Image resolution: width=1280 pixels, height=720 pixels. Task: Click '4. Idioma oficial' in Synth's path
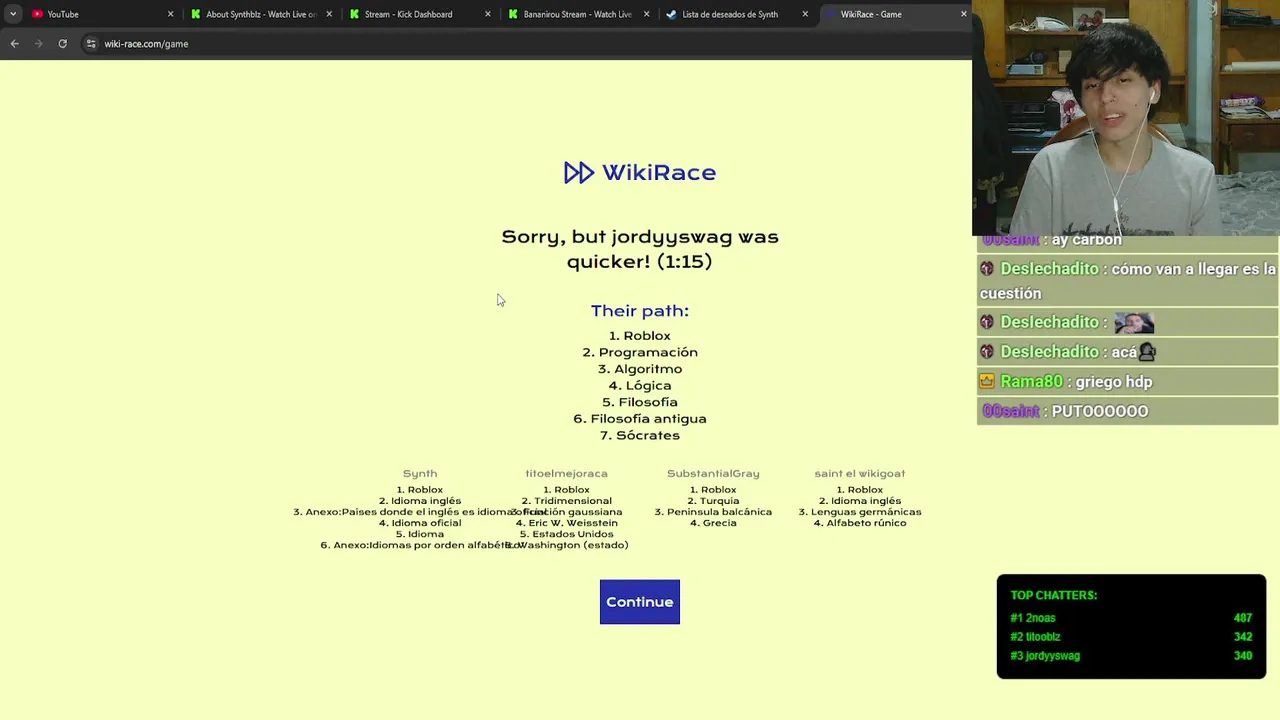420,523
